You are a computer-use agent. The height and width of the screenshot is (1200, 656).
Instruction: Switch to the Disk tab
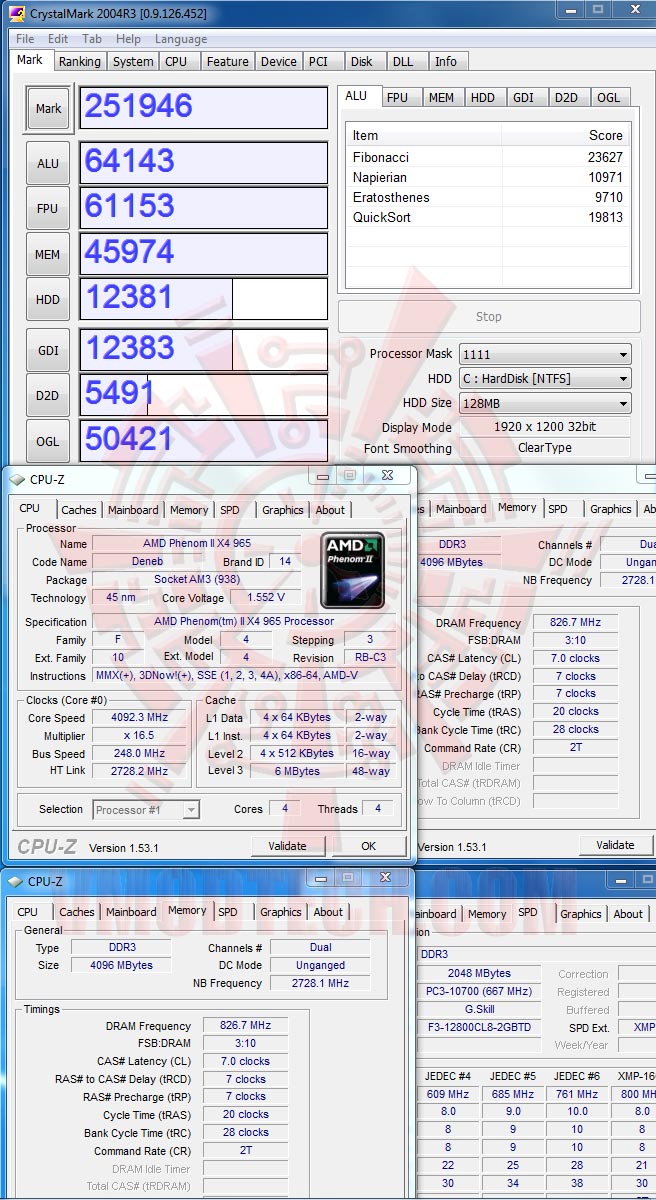(x=362, y=61)
